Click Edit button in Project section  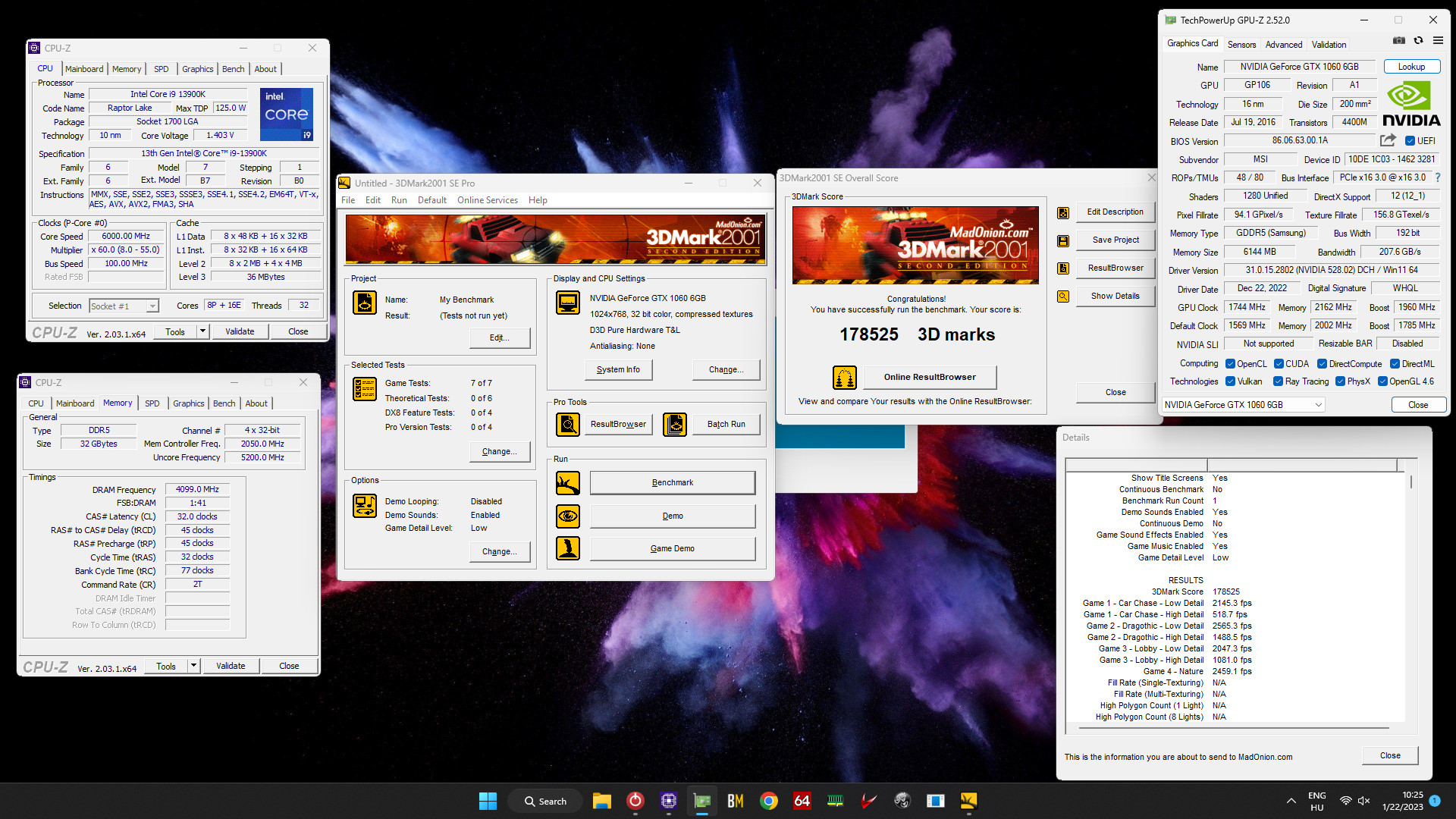click(x=500, y=338)
